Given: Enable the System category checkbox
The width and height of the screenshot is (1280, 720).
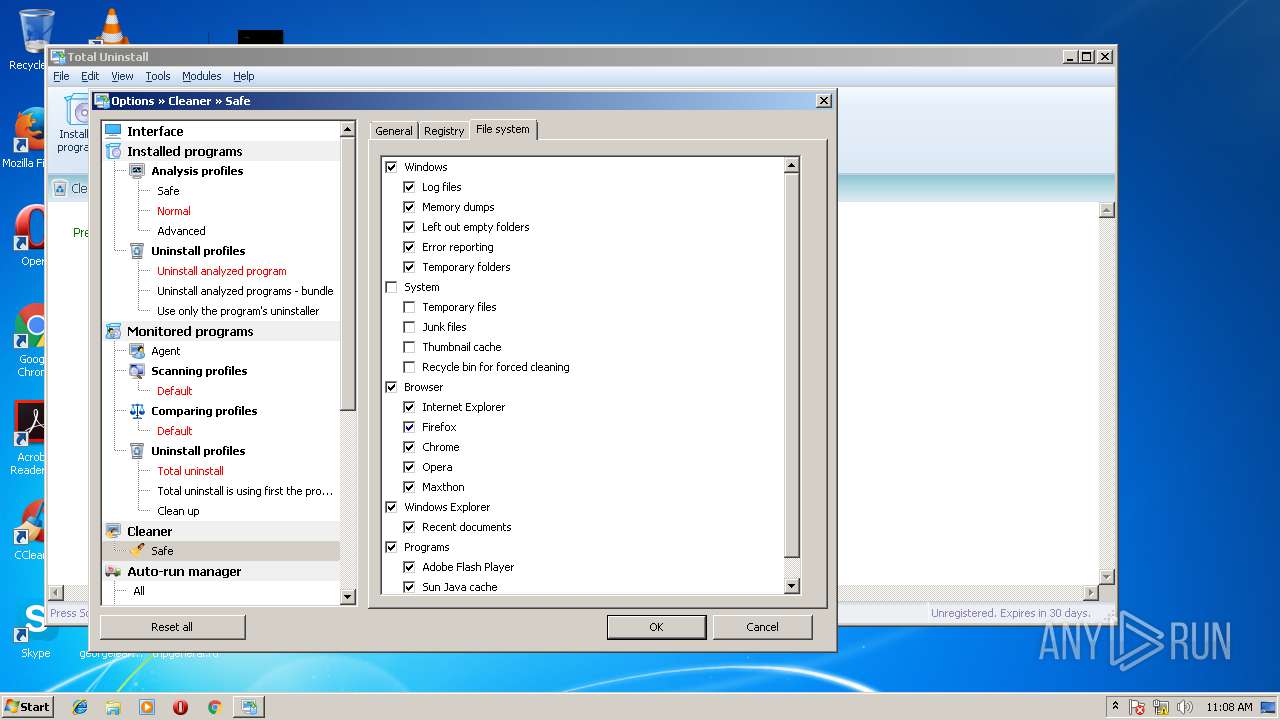Looking at the screenshot, I should tap(391, 287).
